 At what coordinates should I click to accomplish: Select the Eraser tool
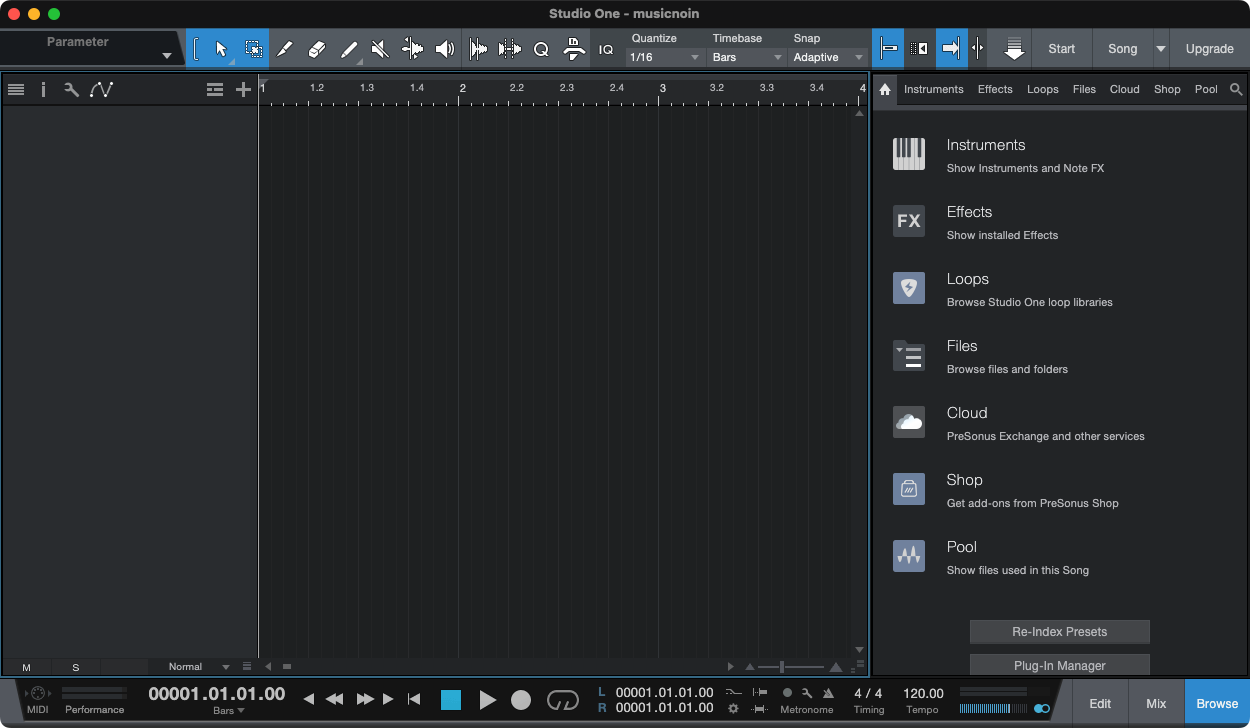pyautogui.click(x=317, y=49)
